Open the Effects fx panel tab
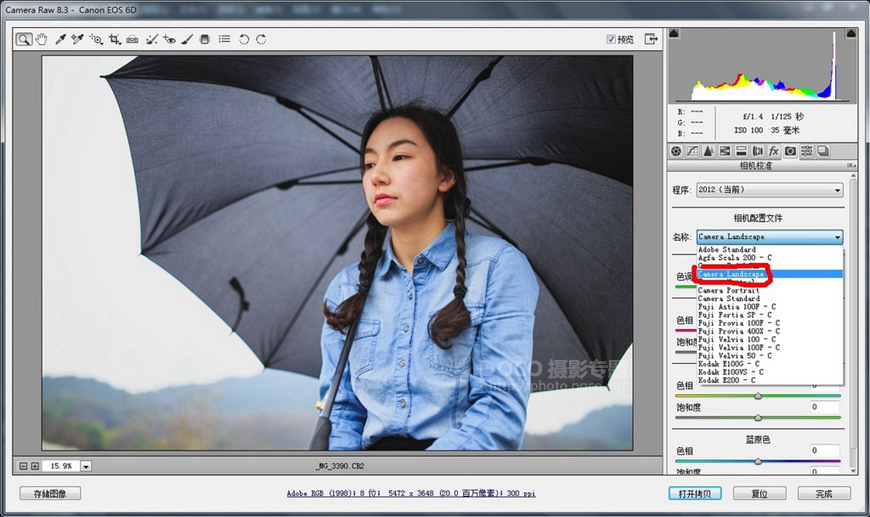 point(773,151)
